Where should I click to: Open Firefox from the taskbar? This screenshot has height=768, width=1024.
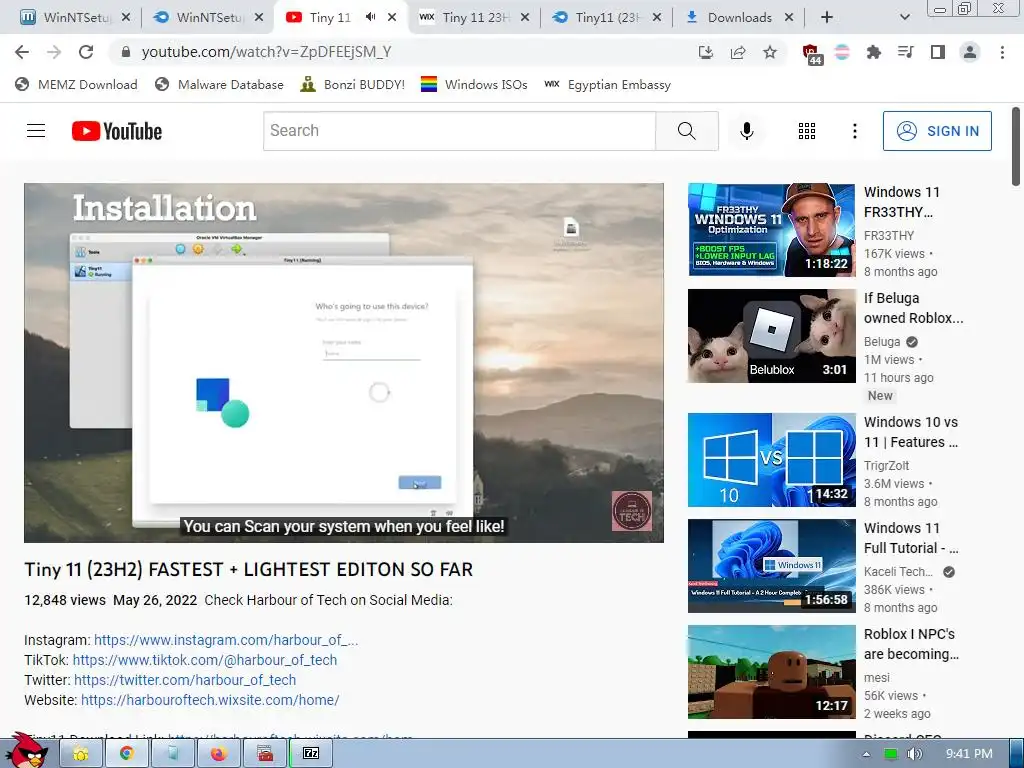pyautogui.click(x=218, y=754)
